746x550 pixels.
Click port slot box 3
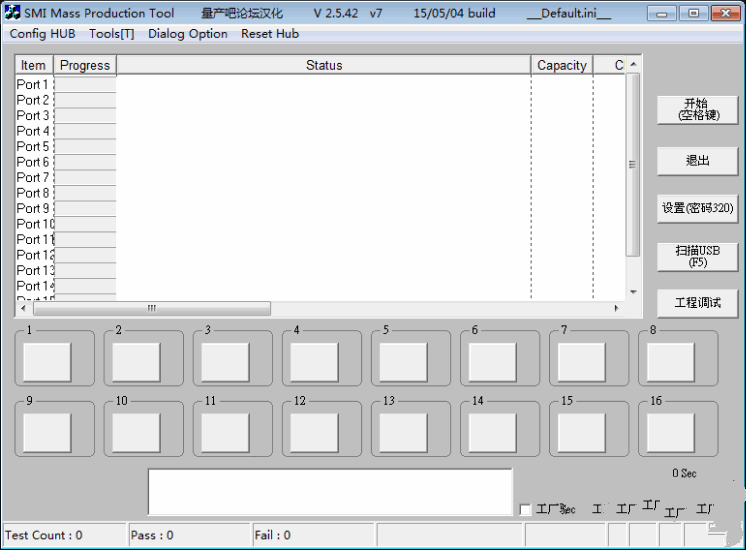(x=225, y=362)
